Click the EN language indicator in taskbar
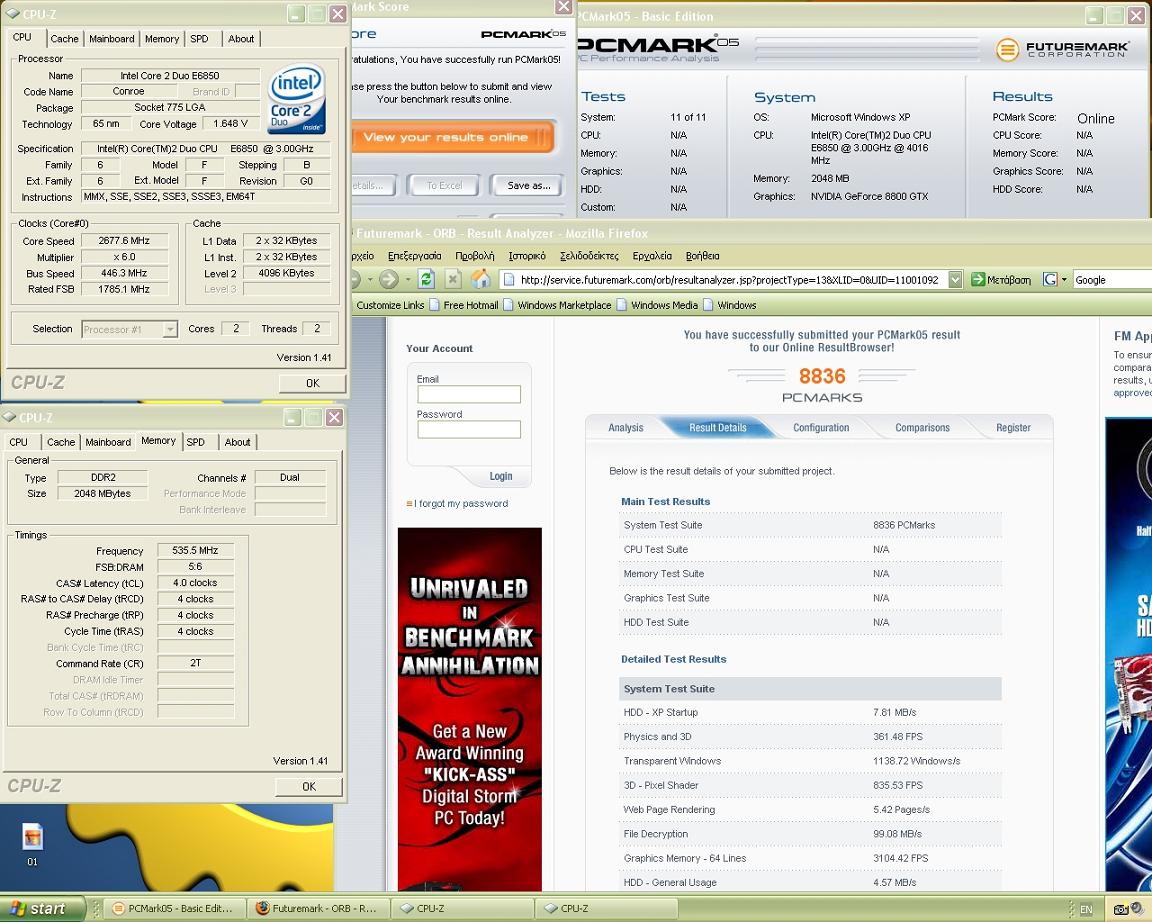This screenshot has width=1152, height=922. tap(1086, 910)
